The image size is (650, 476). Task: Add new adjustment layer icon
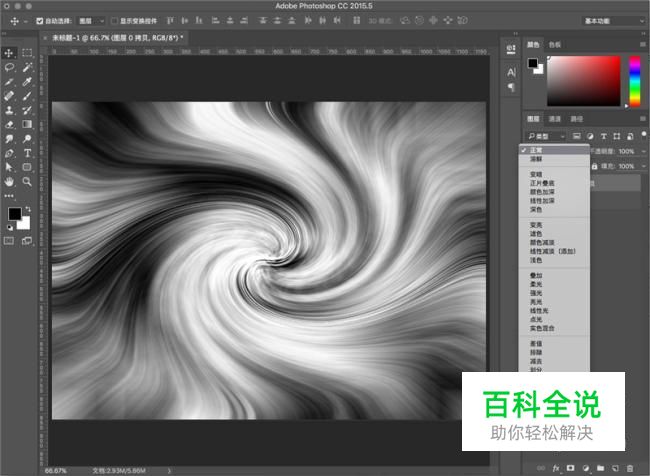pos(586,468)
